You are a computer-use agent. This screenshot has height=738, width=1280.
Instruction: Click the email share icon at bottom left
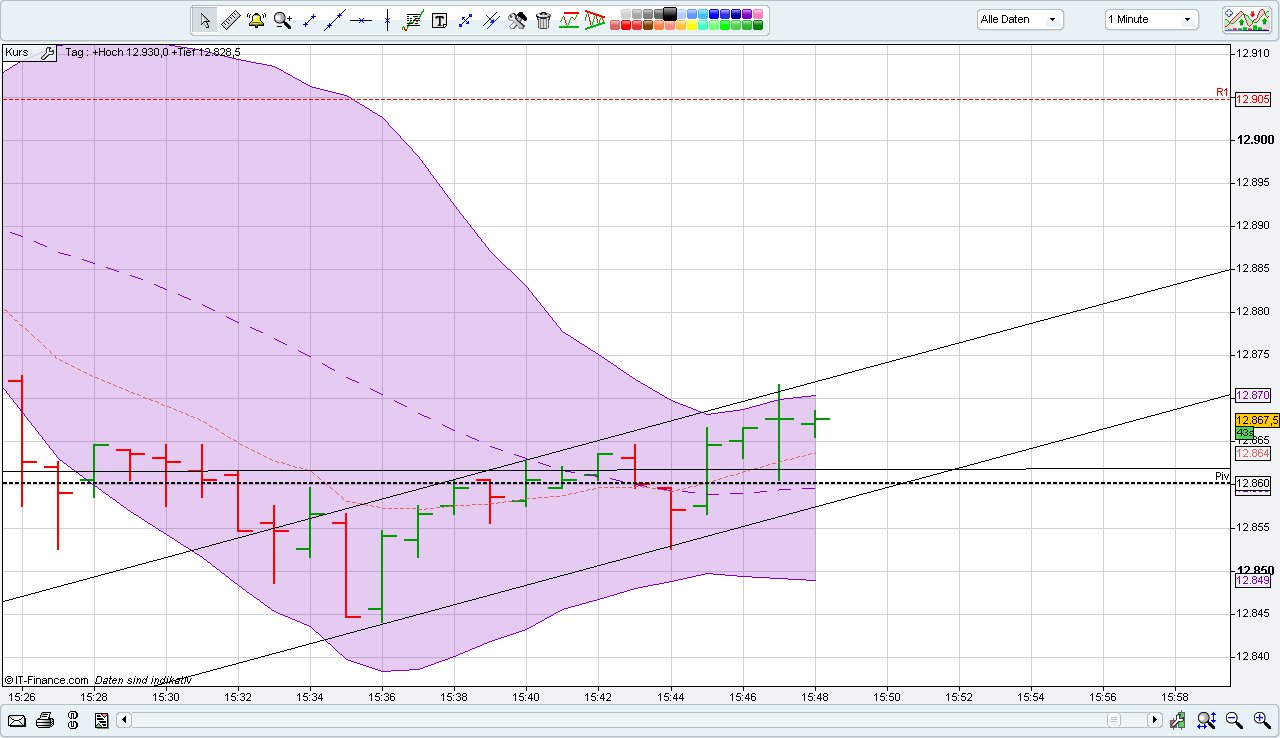coord(17,720)
